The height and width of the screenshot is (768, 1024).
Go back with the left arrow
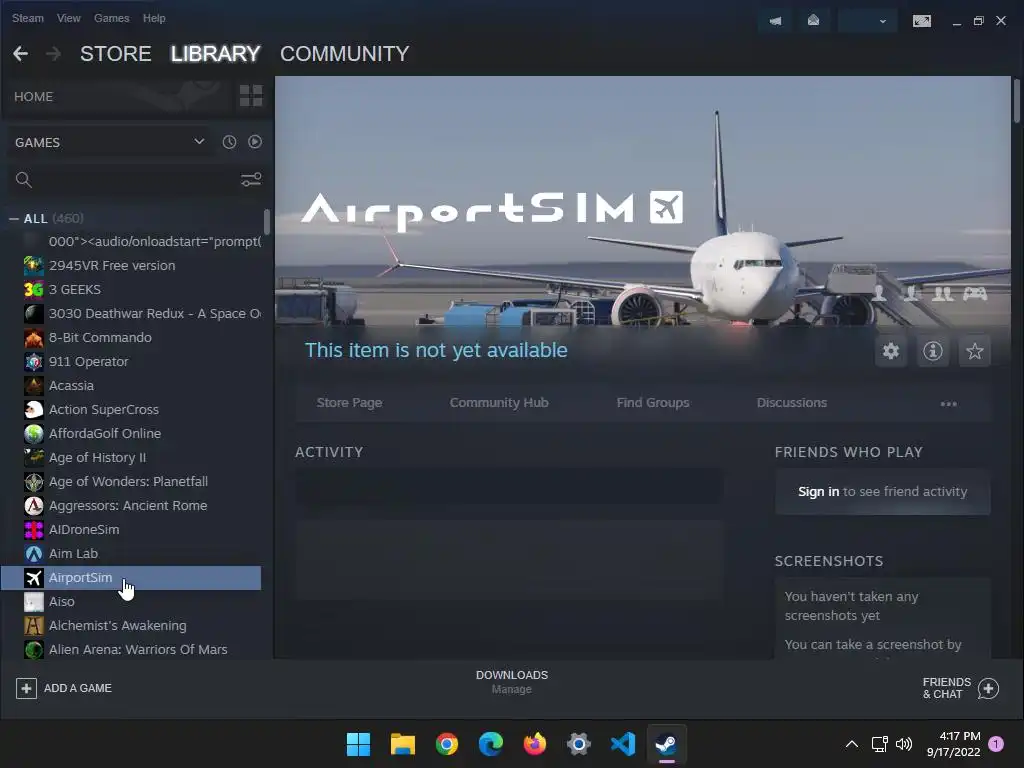20,54
